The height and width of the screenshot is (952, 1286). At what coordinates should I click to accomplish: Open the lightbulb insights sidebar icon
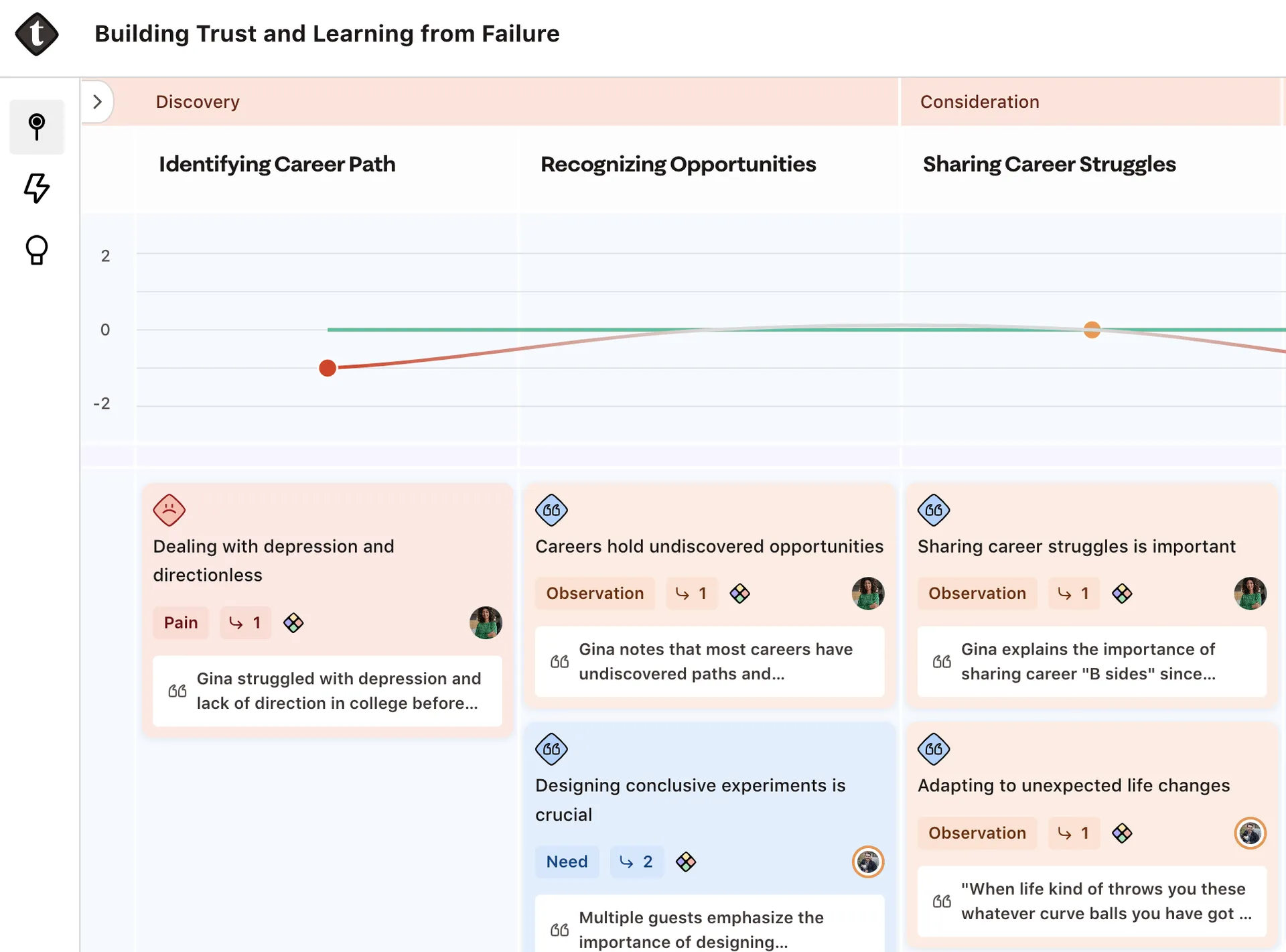coord(37,251)
